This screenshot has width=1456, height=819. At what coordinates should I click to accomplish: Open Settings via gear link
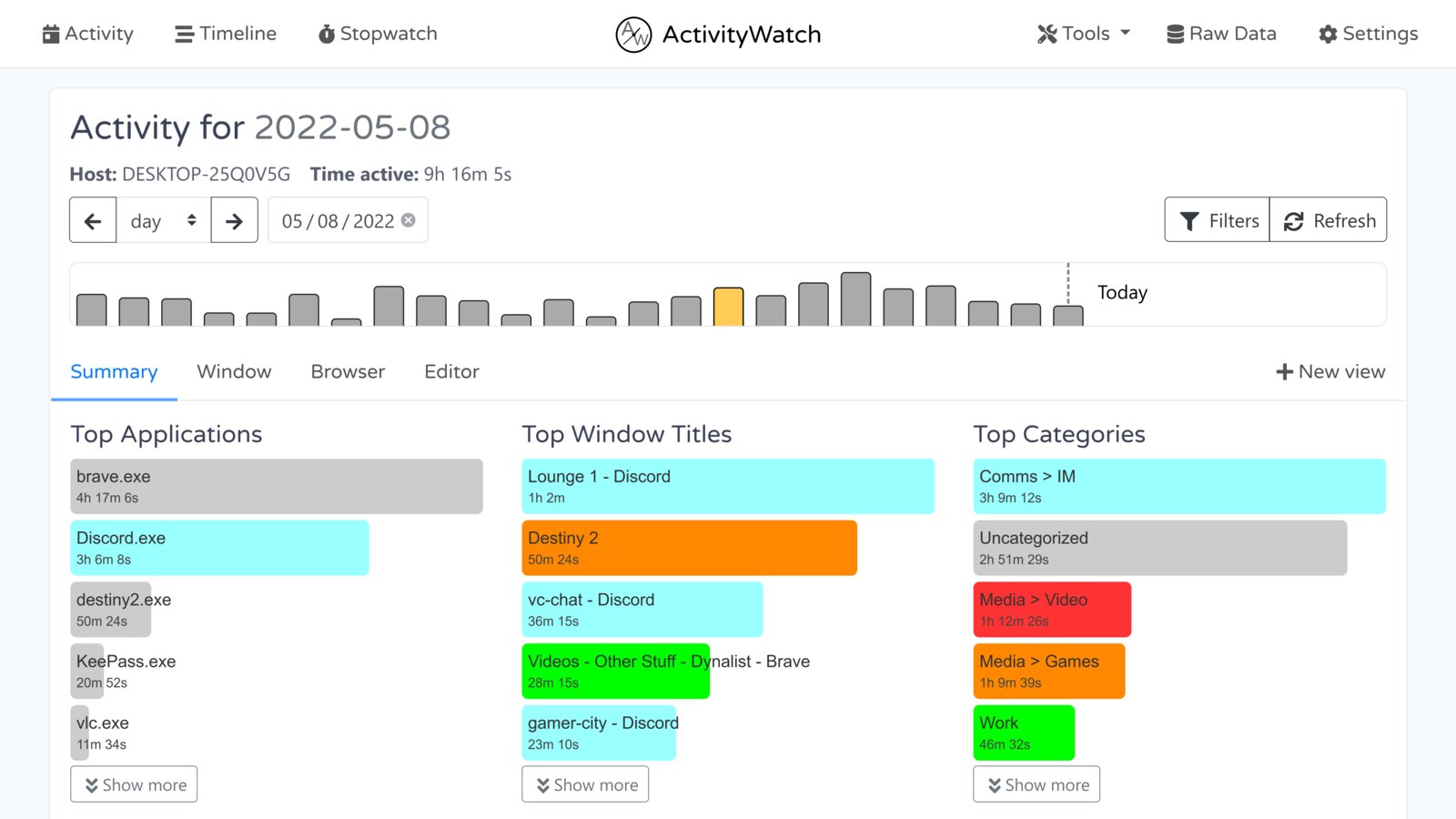pyautogui.click(x=1369, y=34)
